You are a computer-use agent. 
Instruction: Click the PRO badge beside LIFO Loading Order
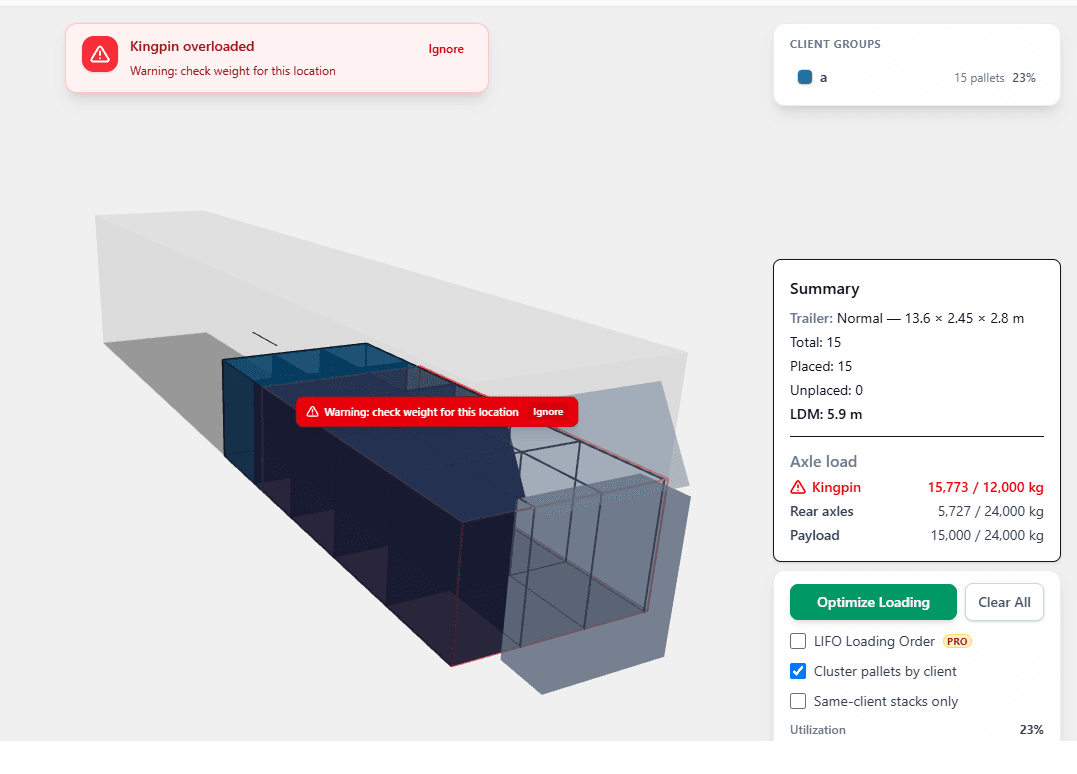point(957,641)
